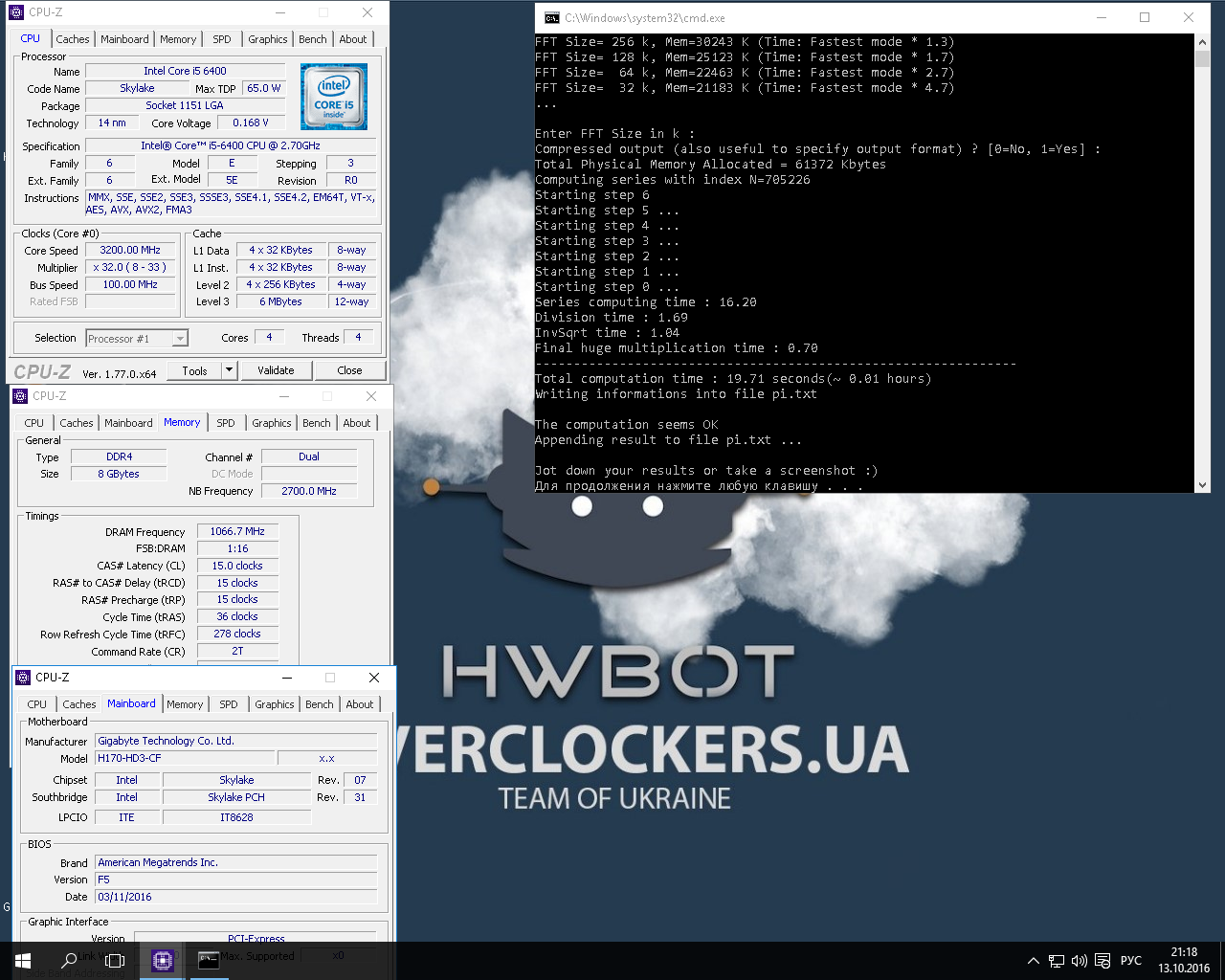Click the Core Voltage 0.168 V value

[x=251, y=122]
